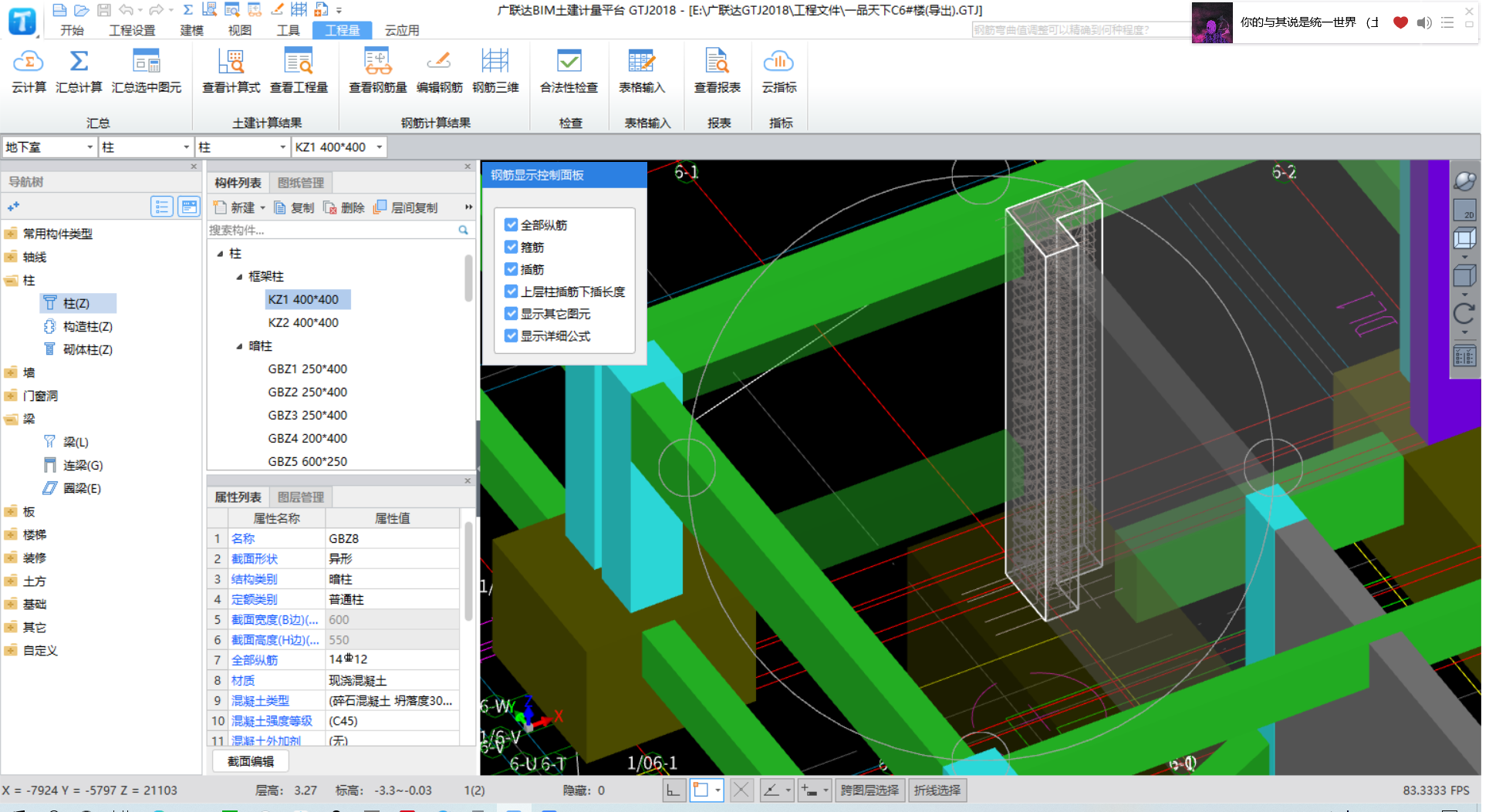Click the rotate view icon in the side toolbar
This screenshot has height=812, width=1489.
tap(1464, 314)
